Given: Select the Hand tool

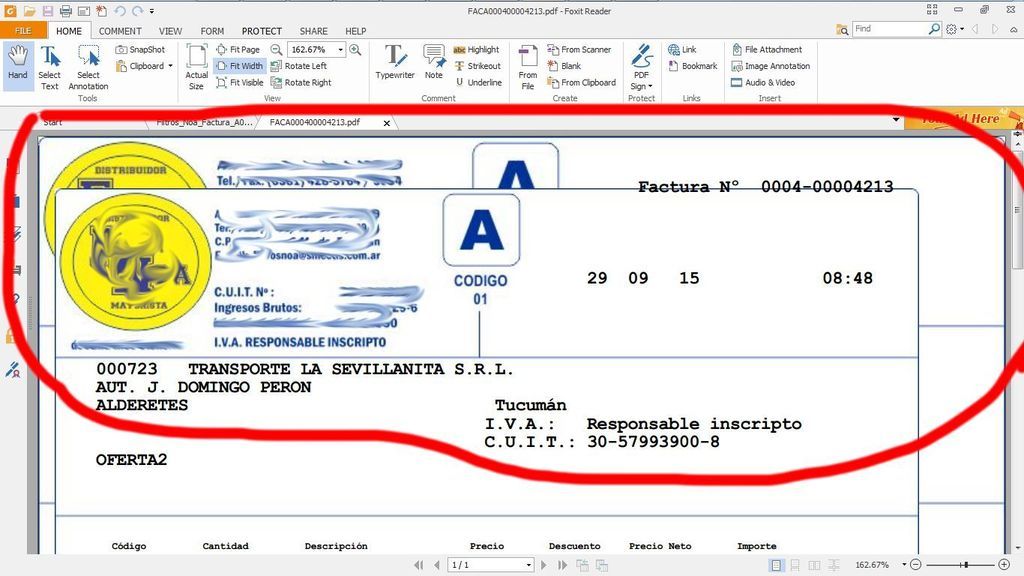Looking at the screenshot, I should 18,64.
